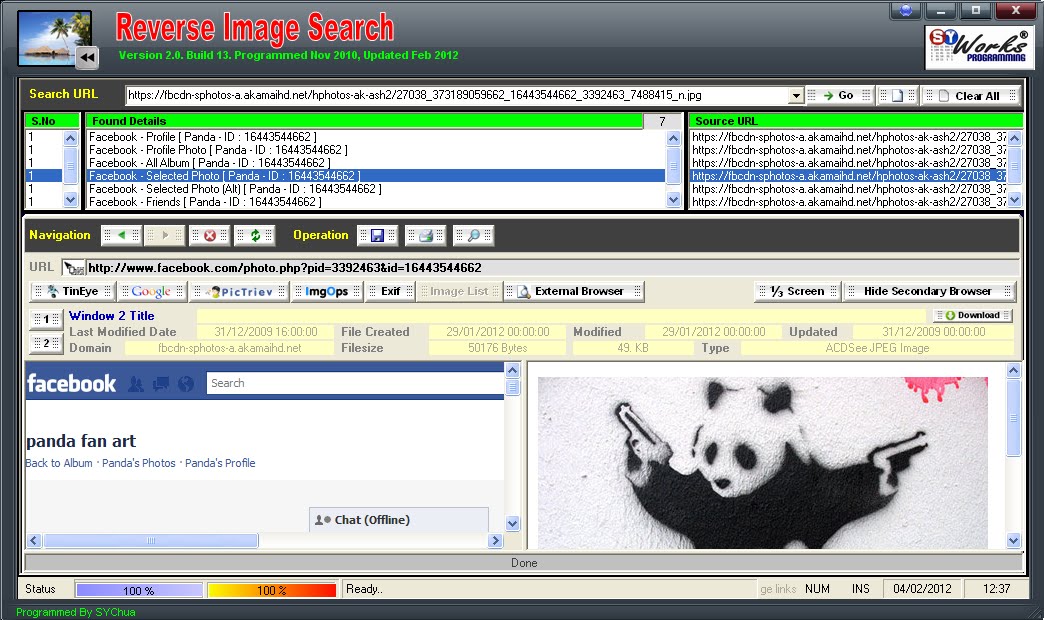This screenshot has height=620, width=1044.
Task: Click the orange 100 % progress bar
Action: 272,590
